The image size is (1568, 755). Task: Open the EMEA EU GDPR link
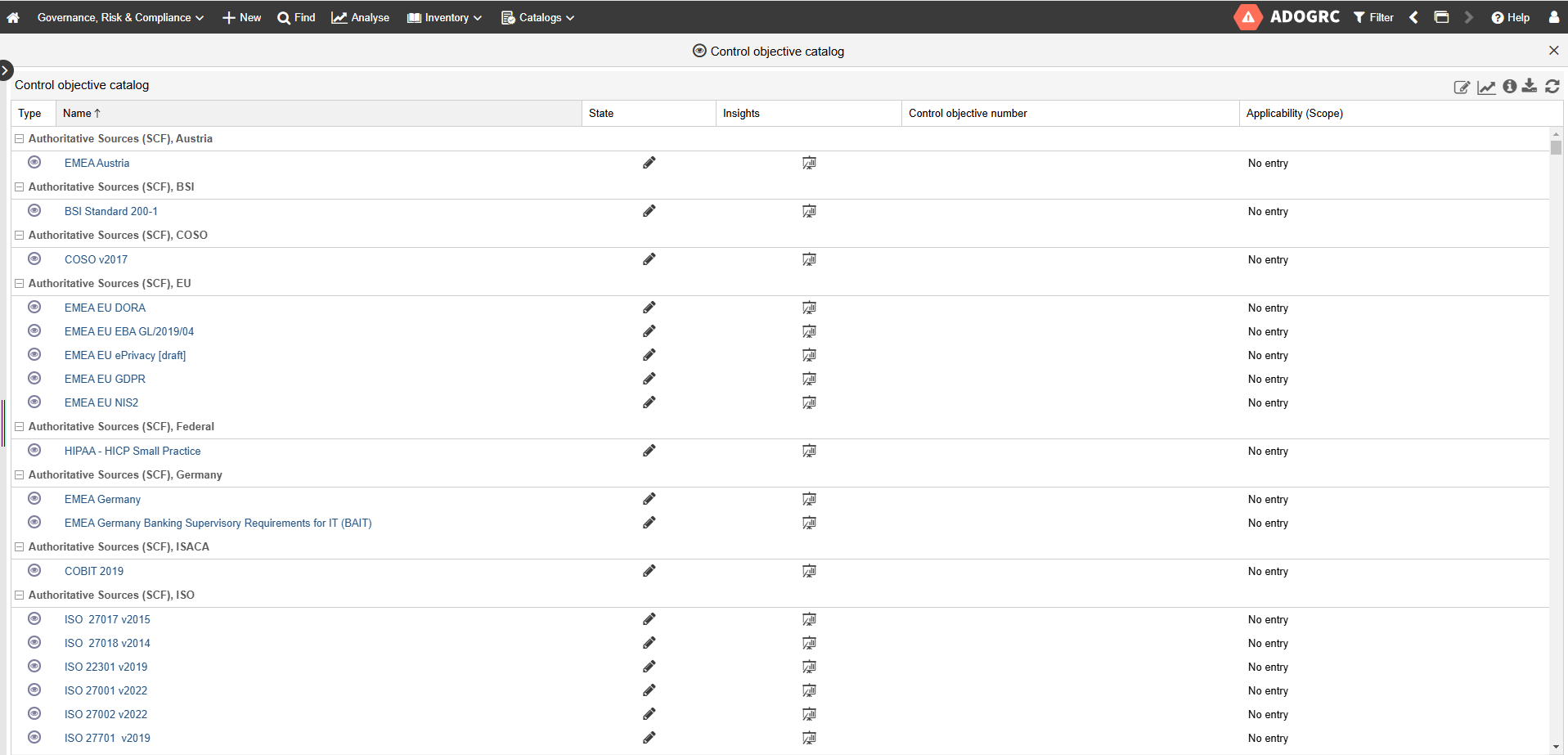click(x=105, y=379)
